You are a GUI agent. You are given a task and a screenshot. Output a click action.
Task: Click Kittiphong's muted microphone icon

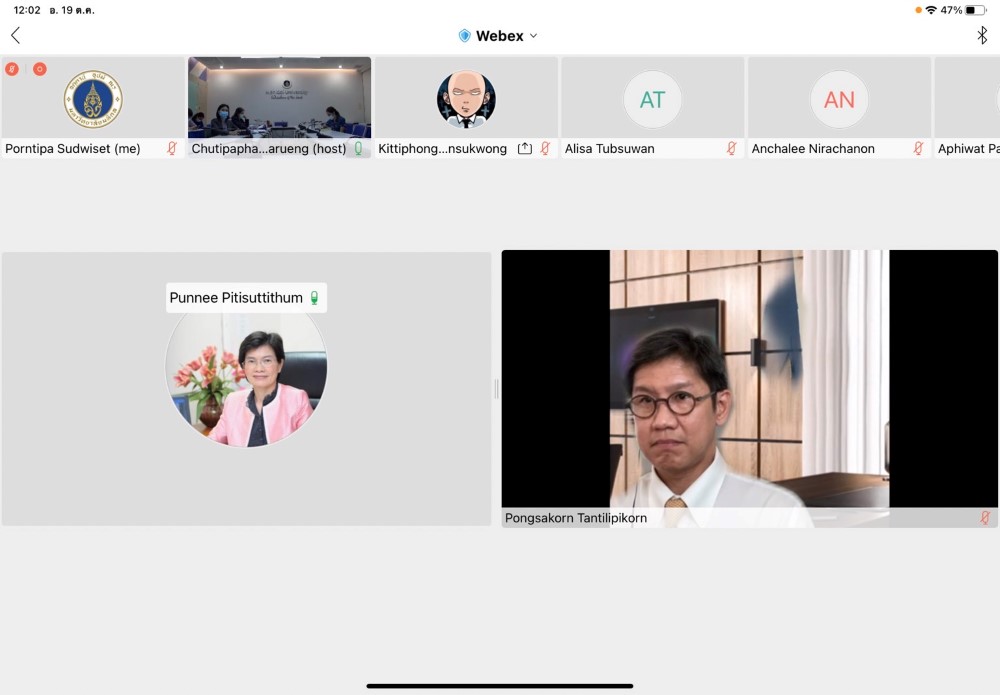click(x=545, y=149)
